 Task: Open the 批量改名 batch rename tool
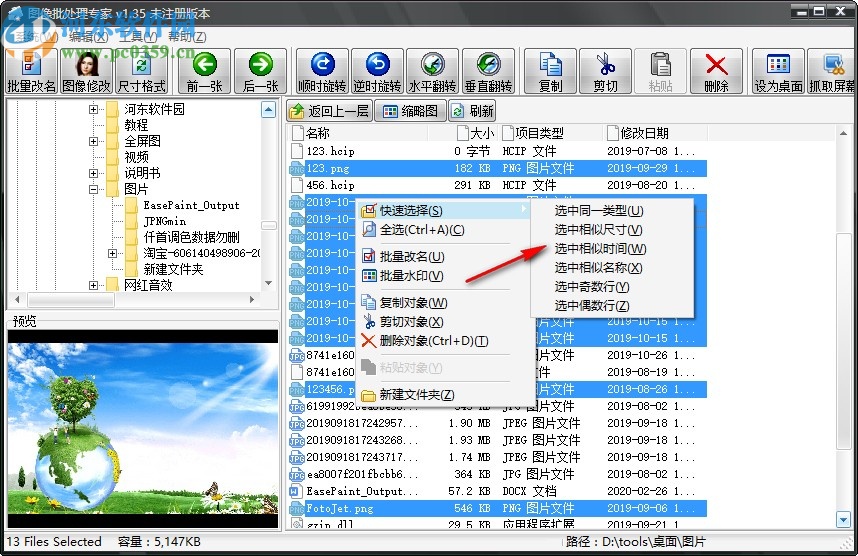coord(31,72)
